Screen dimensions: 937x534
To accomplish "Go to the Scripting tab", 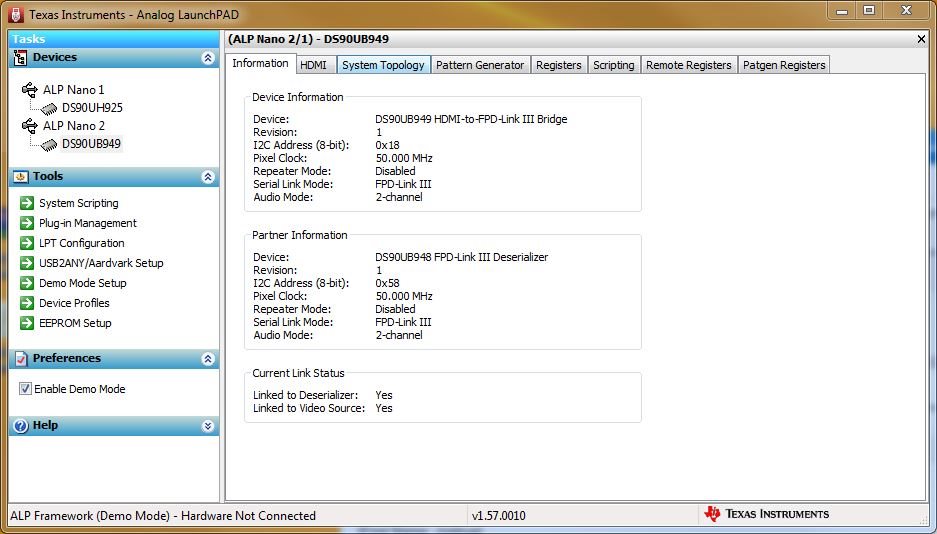I will pos(614,65).
